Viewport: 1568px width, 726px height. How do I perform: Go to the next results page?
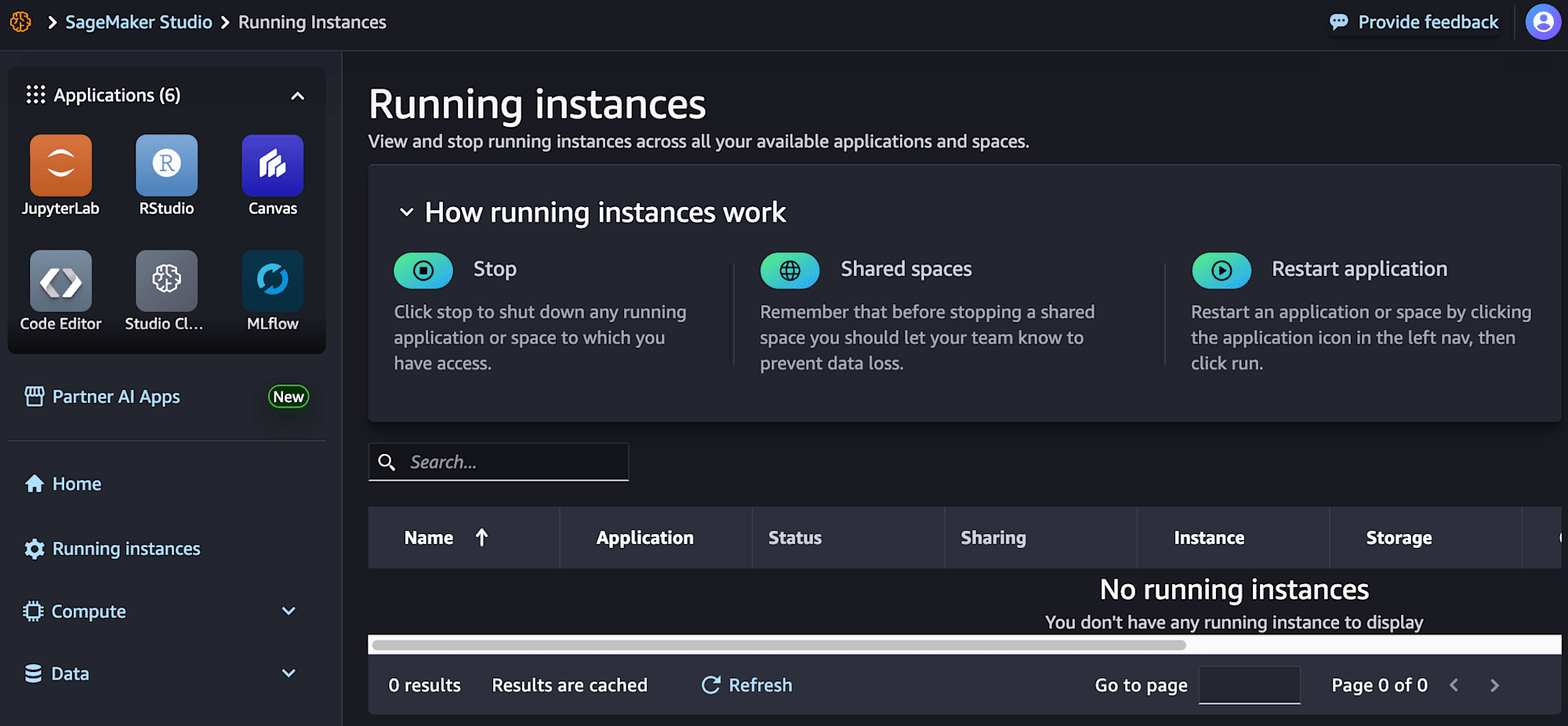1494,685
